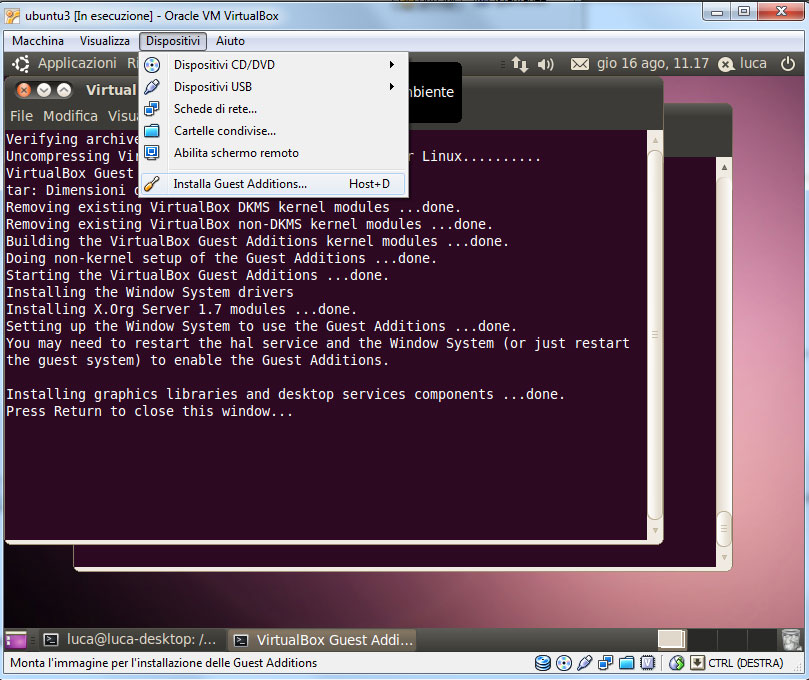Click network adapter status bar icon
The width and height of the screenshot is (809, 680).
point(605,663)
